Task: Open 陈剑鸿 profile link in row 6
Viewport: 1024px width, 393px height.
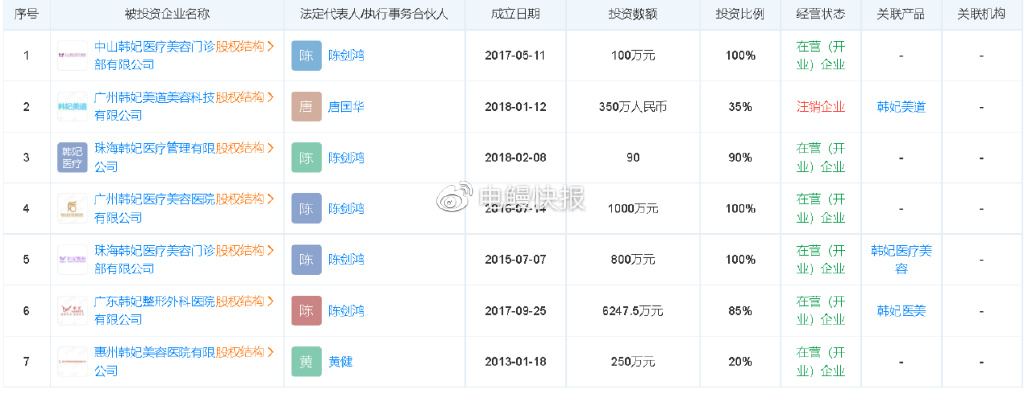Action: click(x=346, y=310)
